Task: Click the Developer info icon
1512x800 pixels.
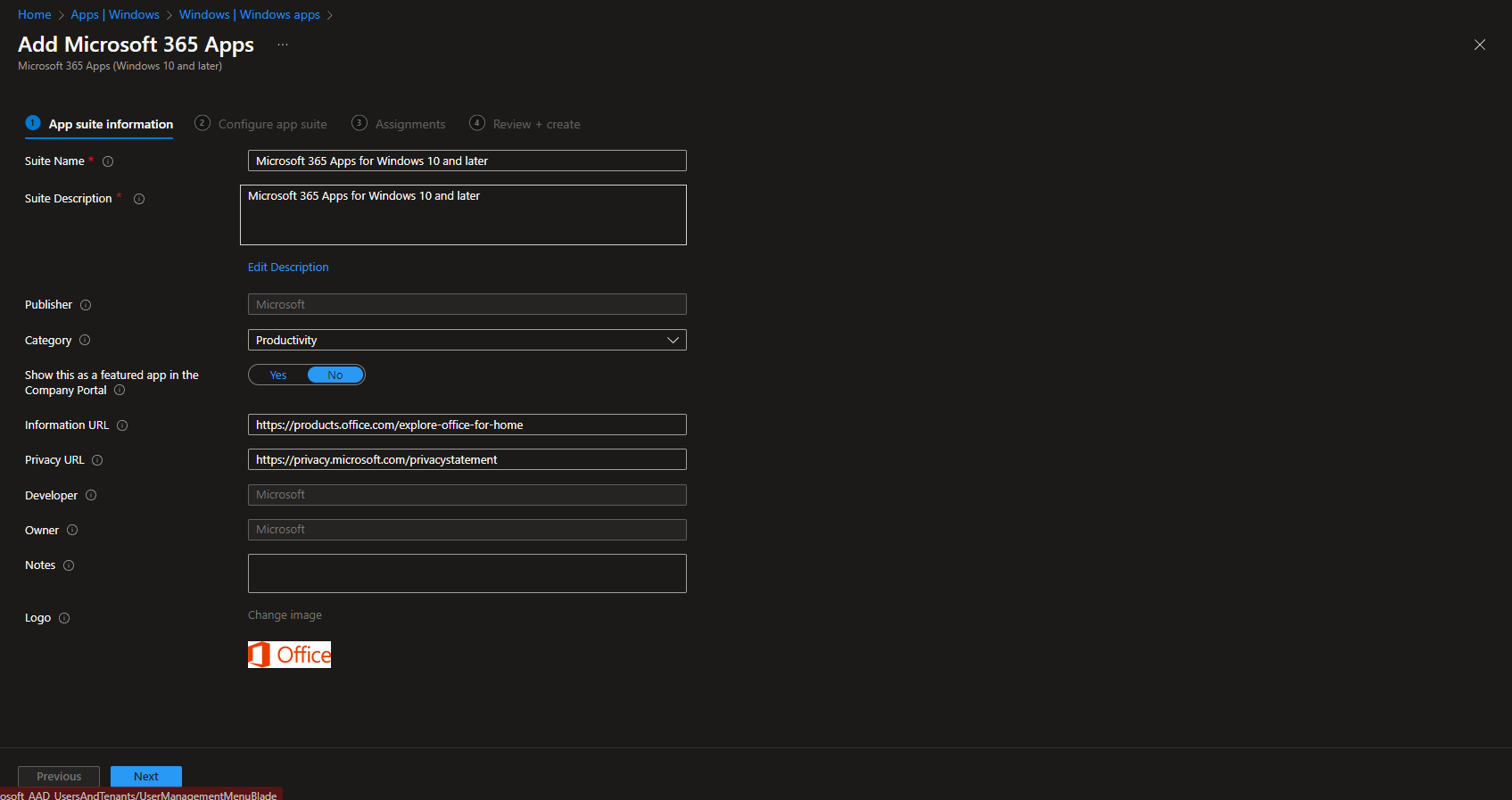Action: 91,495
